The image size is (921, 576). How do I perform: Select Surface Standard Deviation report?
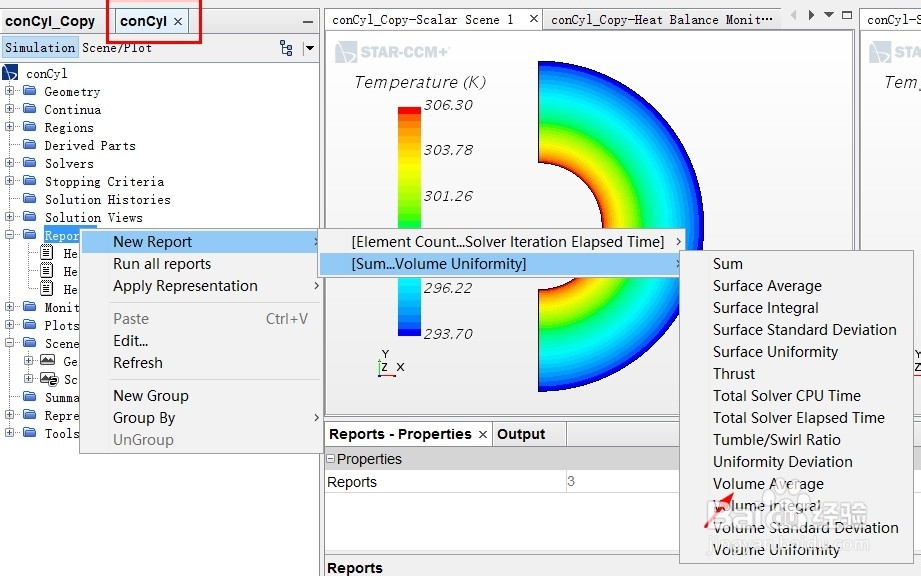click(x=804, y=330)
